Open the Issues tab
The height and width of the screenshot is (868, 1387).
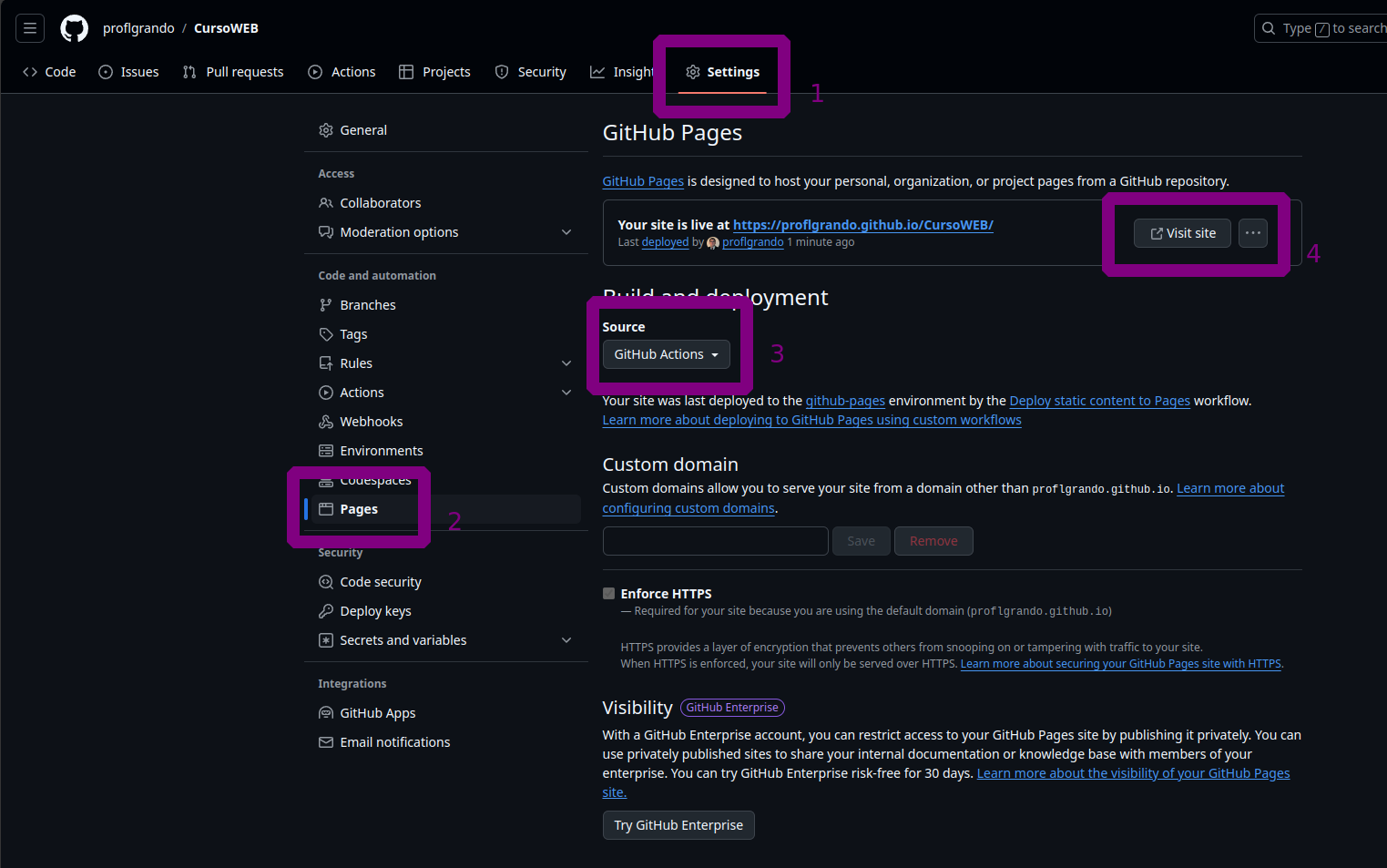tap(128, 72)
